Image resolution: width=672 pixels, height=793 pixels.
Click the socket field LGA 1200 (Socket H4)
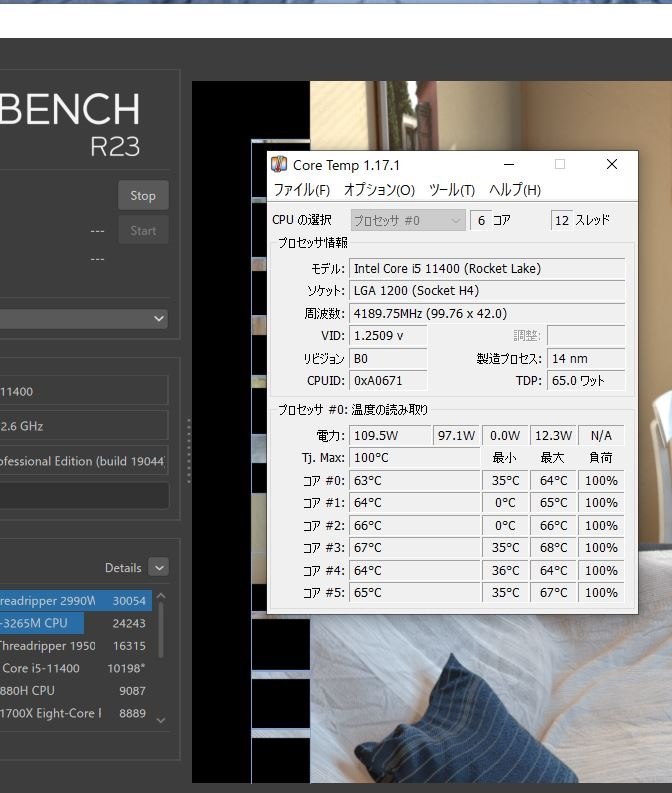pyautogui.click(x=487, y=291)
